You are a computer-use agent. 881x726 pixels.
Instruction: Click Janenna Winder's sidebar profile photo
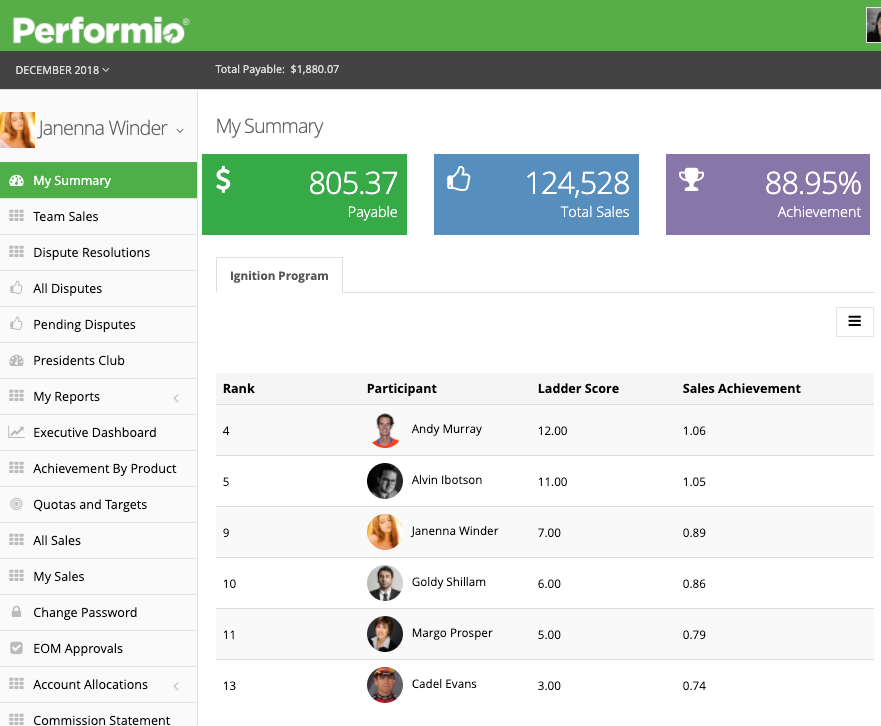17,130
